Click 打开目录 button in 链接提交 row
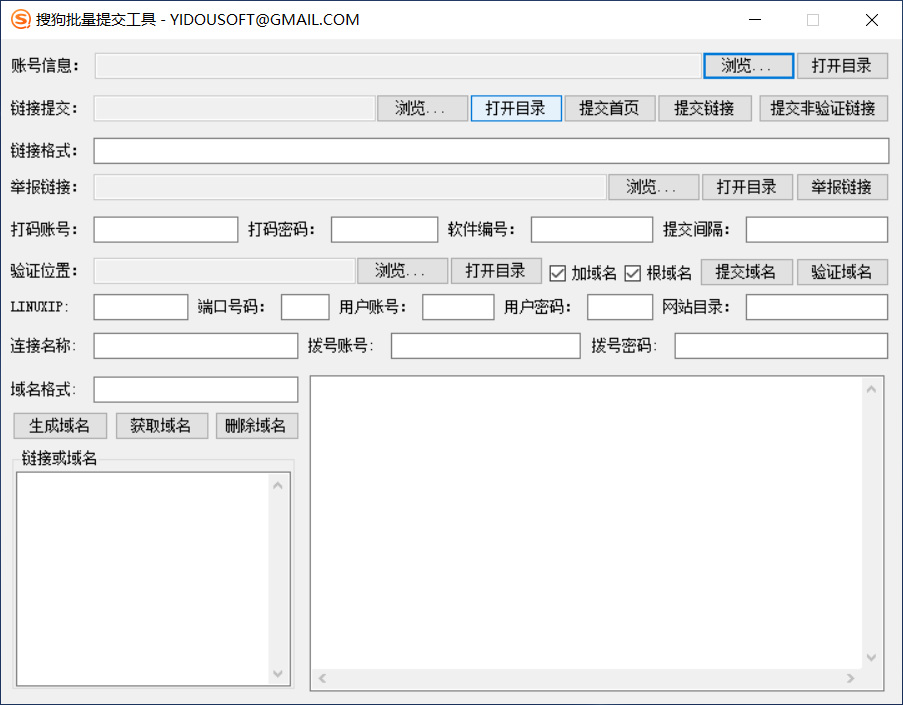The height and width of the screenshot is (705, 903). pyautogui.click(x=516, y=108)
